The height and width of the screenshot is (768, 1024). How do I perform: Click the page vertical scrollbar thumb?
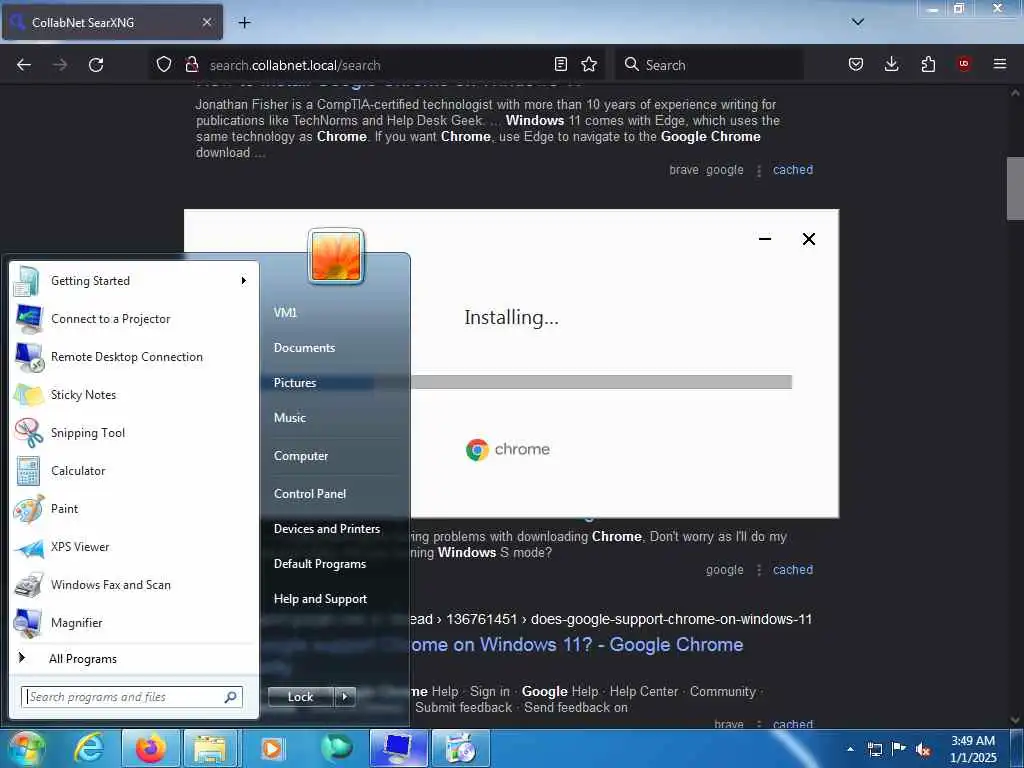click(1015, 188)
